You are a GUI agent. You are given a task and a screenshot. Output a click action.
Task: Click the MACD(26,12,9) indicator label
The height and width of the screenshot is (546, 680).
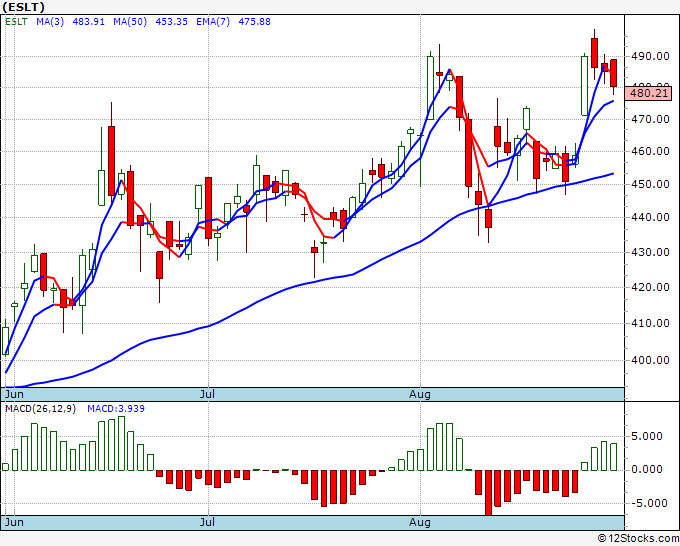point(40,409)
